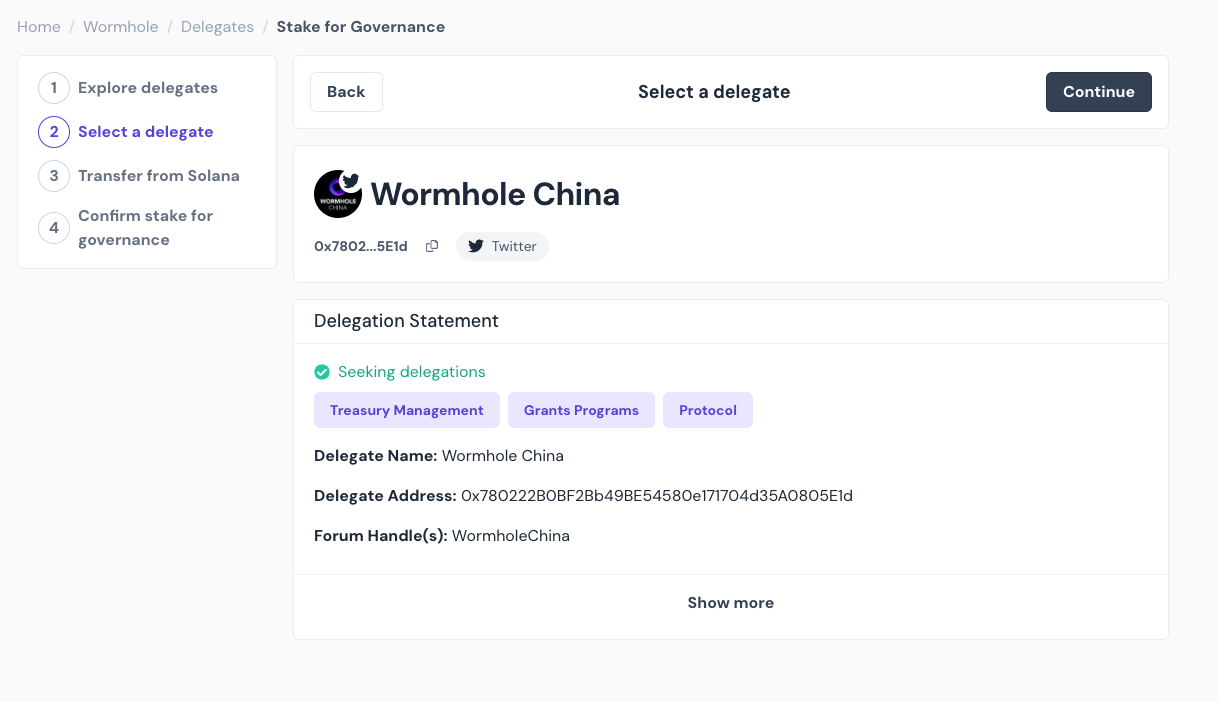The height and width of the screenshot is (702, 1219).
Task: Open the Twitter profile badge
Action: point(502,246)
